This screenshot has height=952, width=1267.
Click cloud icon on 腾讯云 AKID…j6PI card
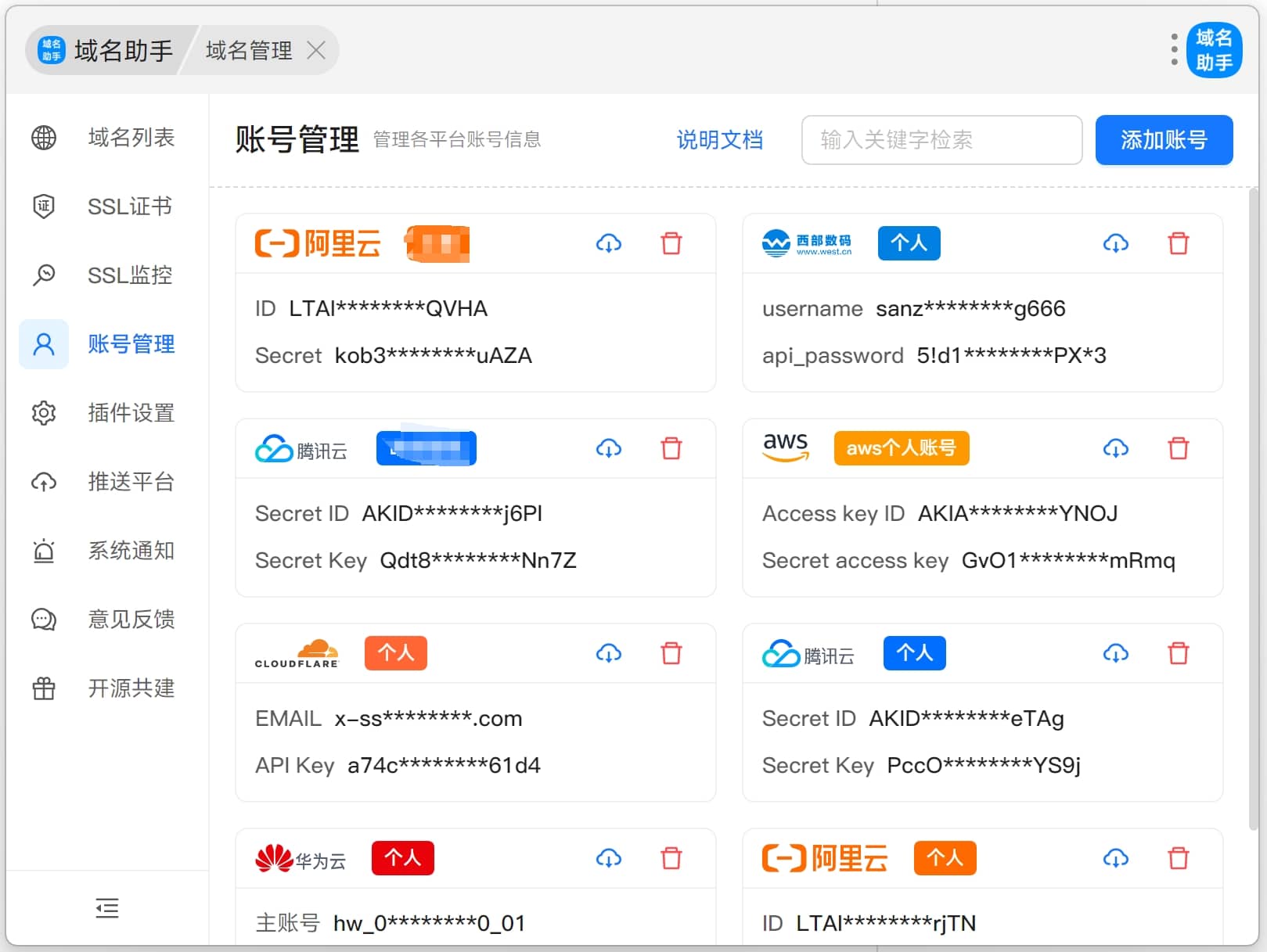point(609,448)
